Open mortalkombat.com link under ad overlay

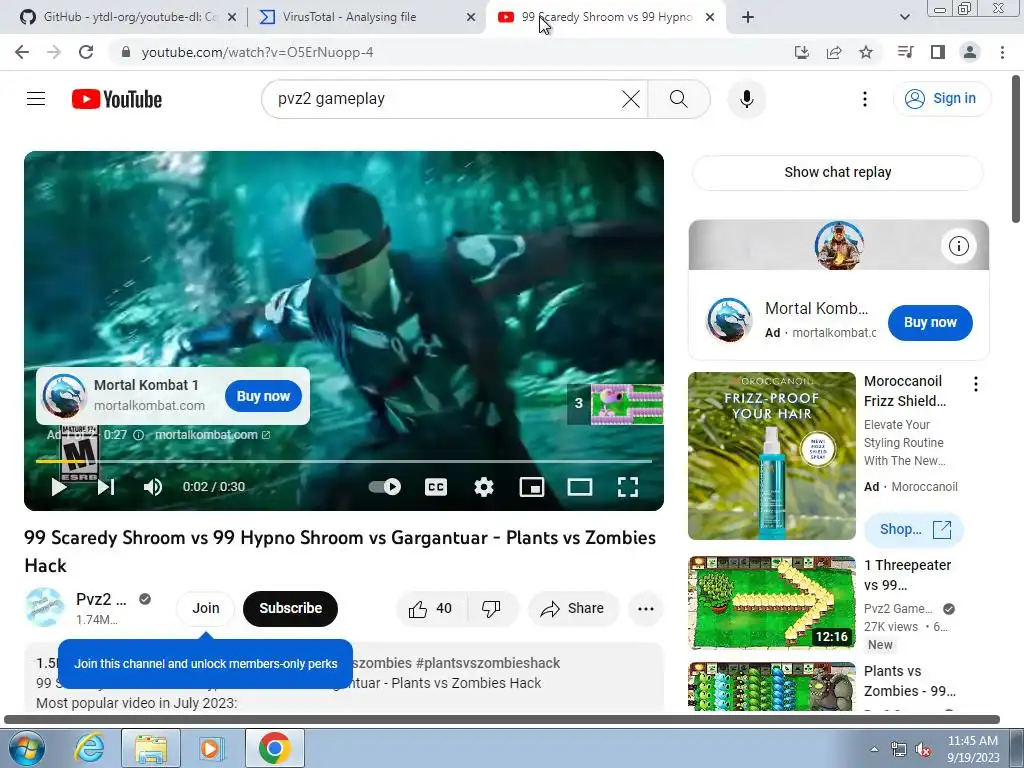(212, 435)
